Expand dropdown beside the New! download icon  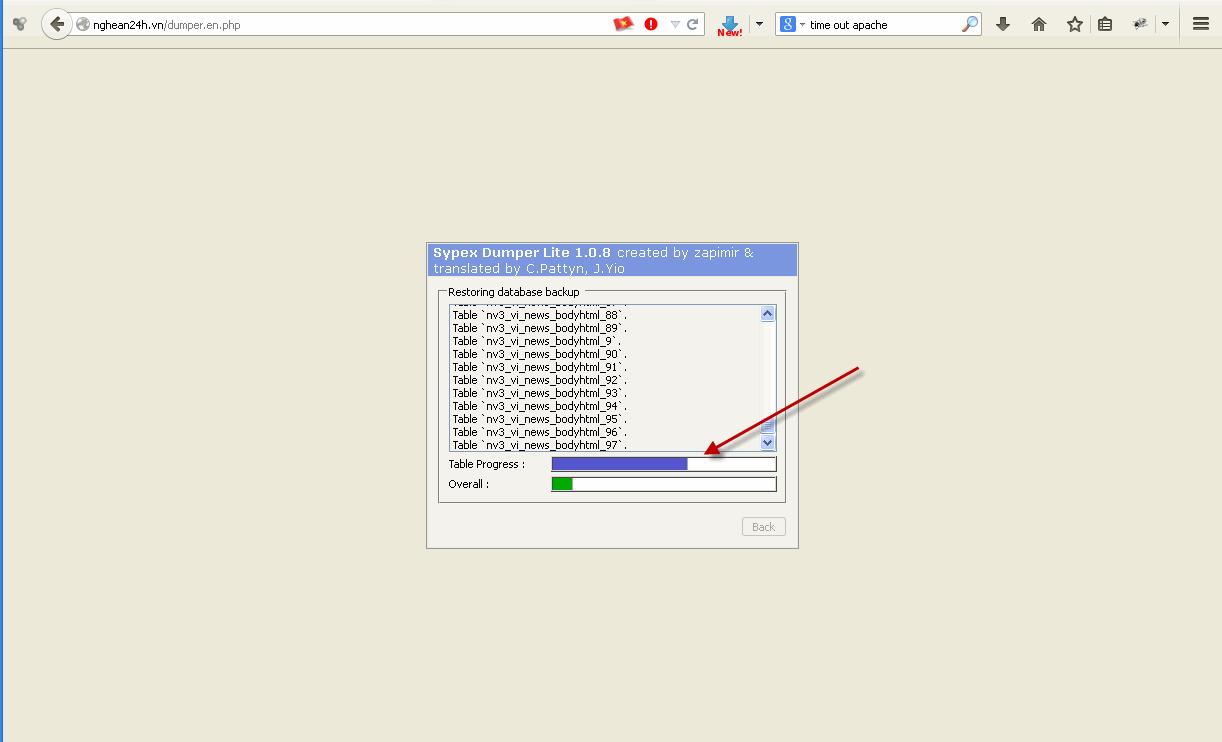pos(759,24)
